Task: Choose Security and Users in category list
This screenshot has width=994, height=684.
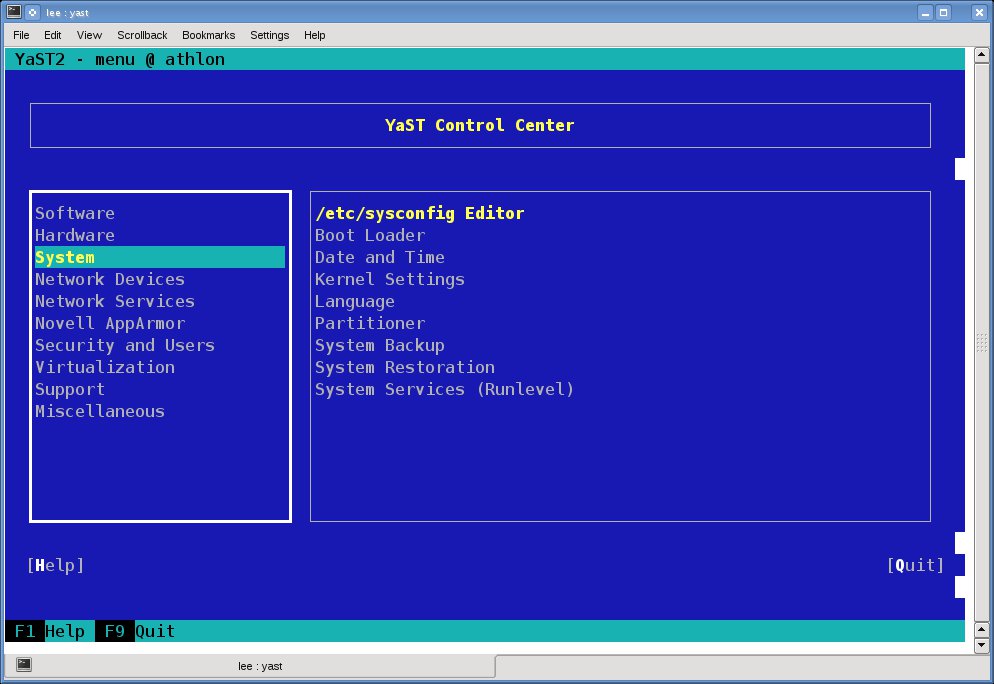Action: click(125, 345)
